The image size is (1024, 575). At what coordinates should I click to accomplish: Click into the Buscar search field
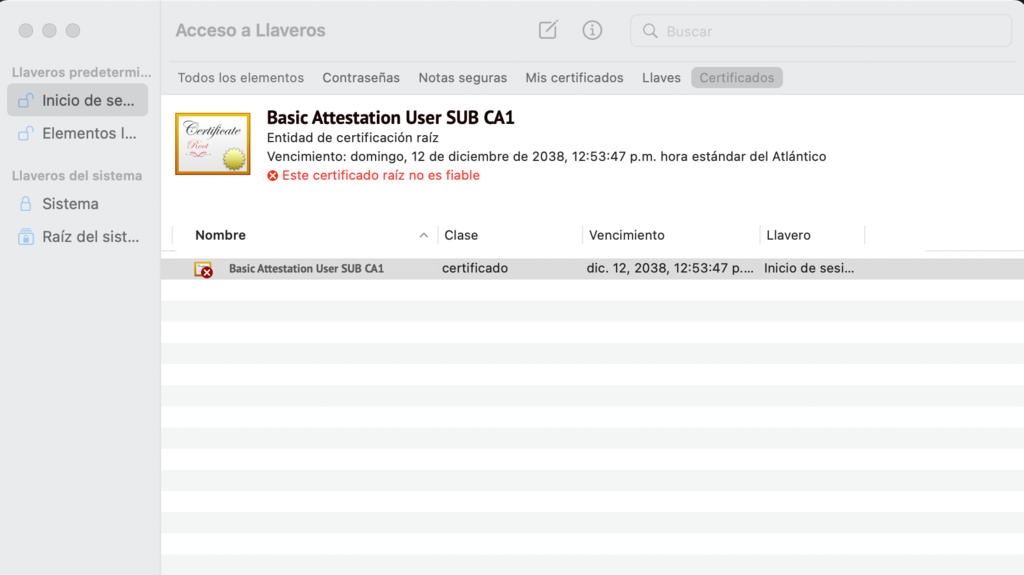(830, 31)
